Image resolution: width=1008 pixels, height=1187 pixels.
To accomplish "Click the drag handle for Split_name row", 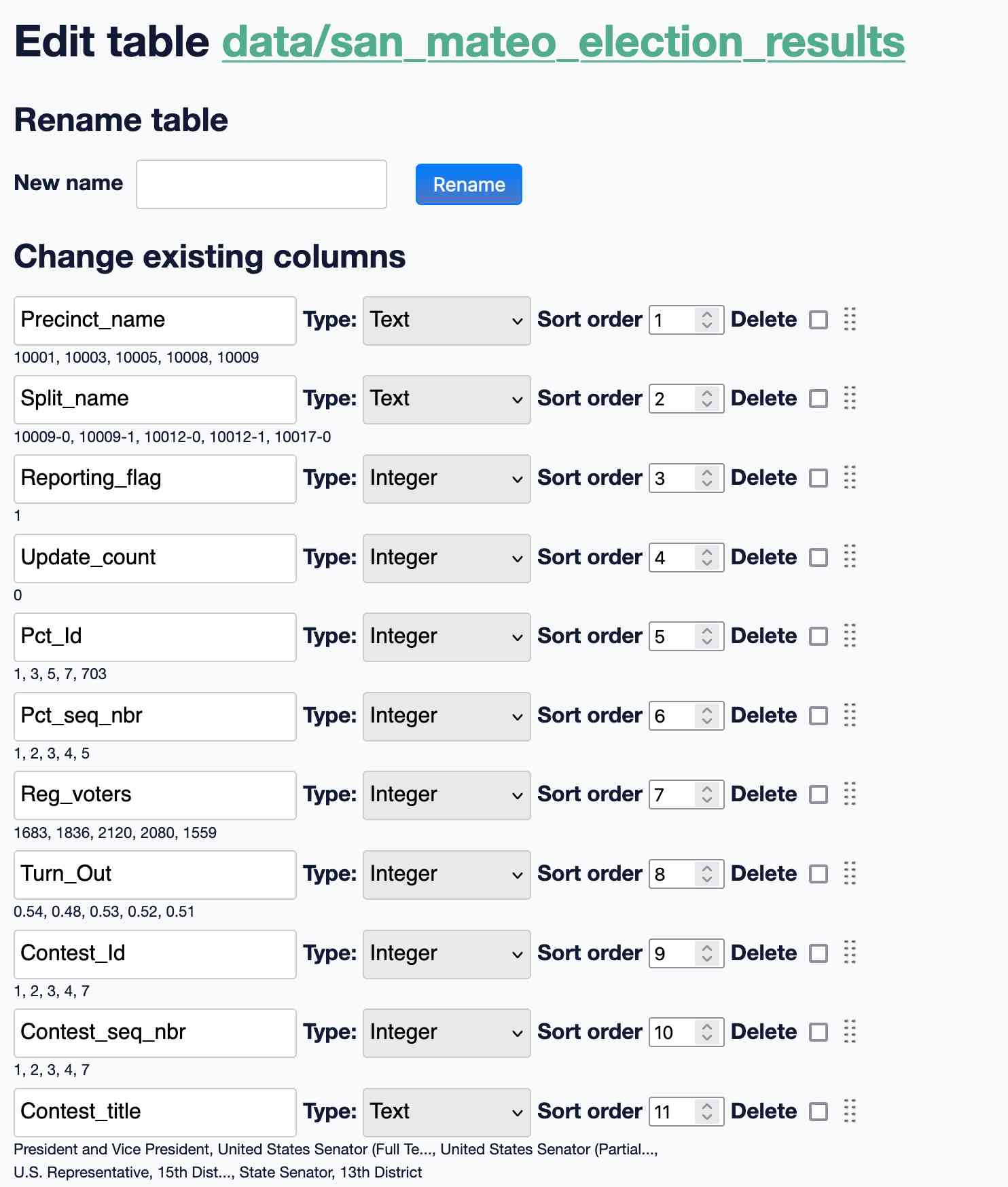I will (850, 398).
